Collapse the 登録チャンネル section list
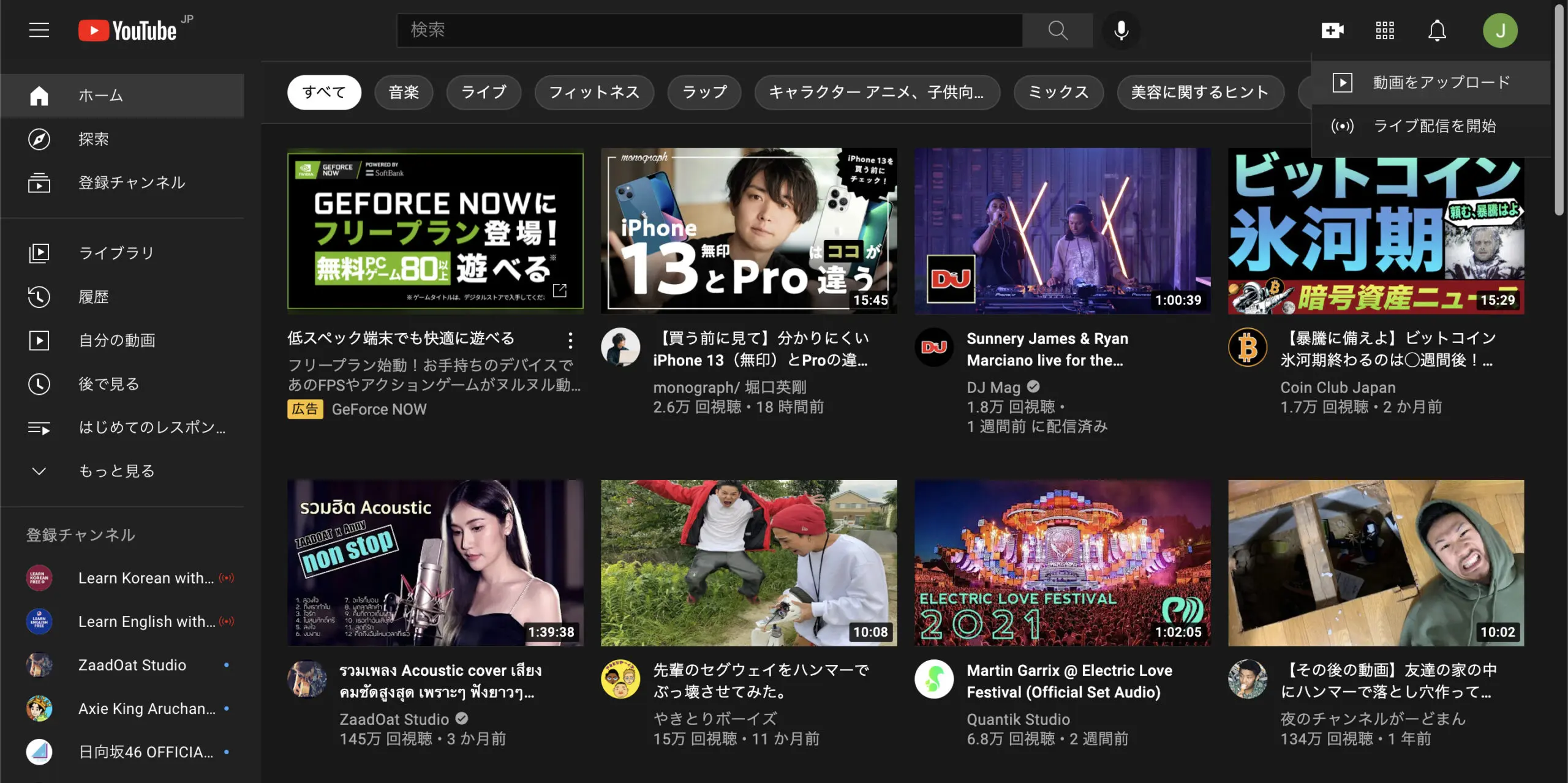This screenshot has width=1568, height=783. pos(80,534)
